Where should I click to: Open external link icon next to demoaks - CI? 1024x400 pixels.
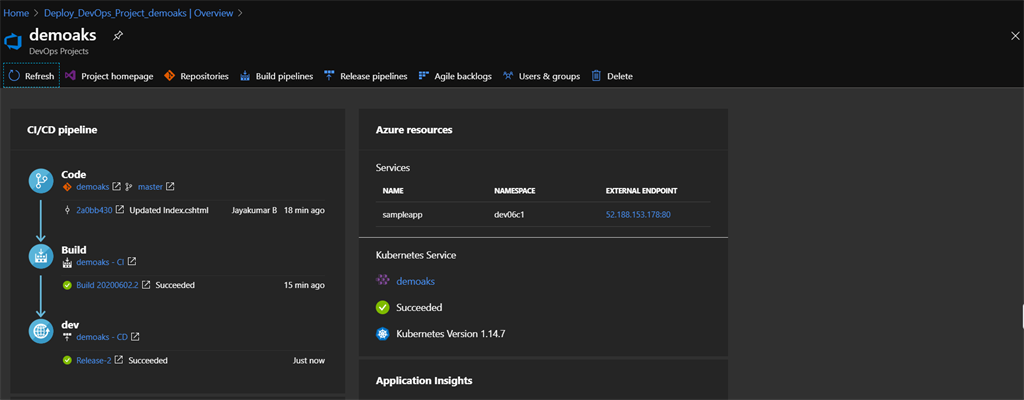(x=131, y=261)
